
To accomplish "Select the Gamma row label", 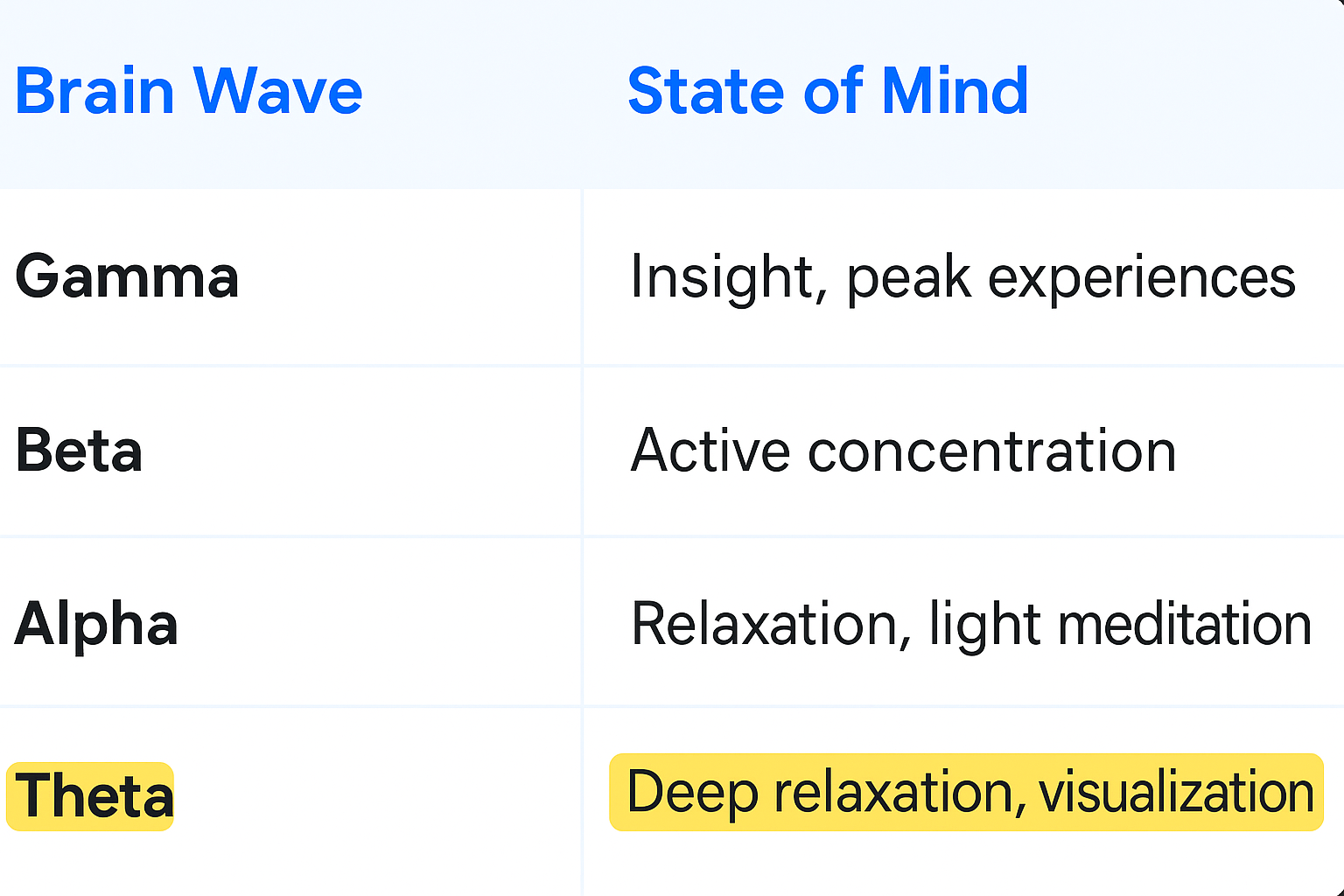I will pos(127,276).
